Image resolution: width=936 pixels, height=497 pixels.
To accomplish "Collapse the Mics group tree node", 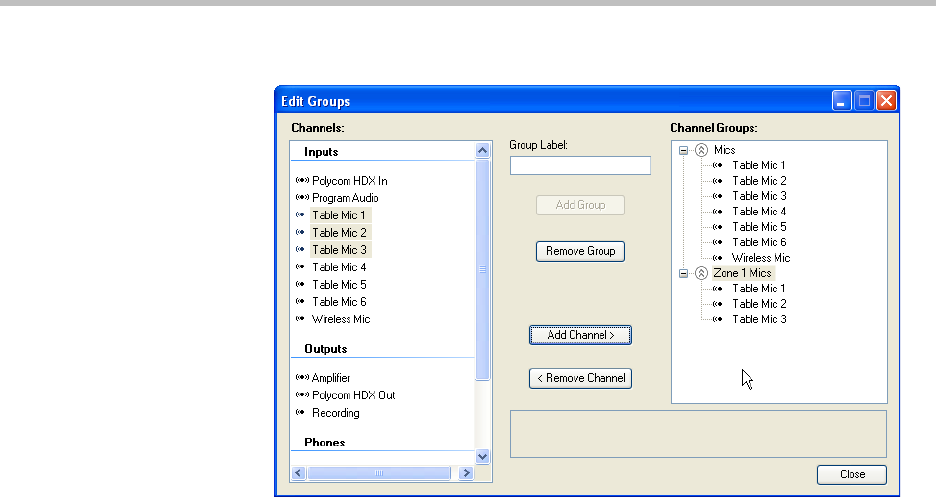I will (684, 150).
